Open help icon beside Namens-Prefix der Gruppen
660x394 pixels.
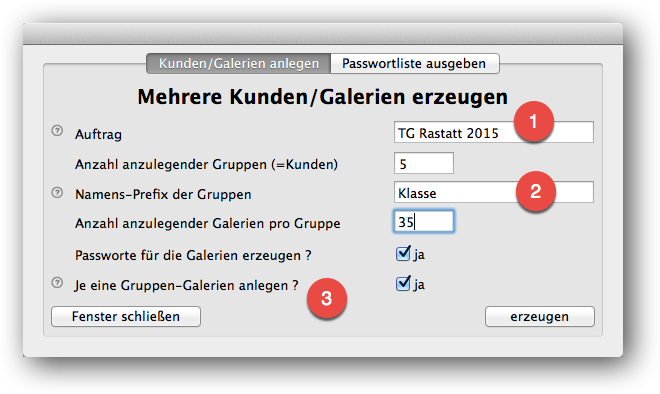pyautogui.click(x=57, y=193)
